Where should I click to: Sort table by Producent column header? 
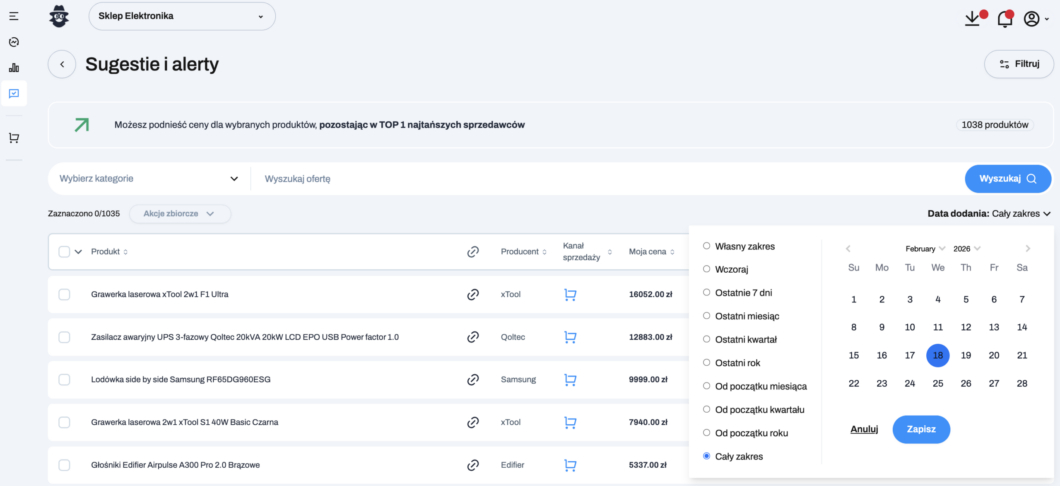pos(523,252)
